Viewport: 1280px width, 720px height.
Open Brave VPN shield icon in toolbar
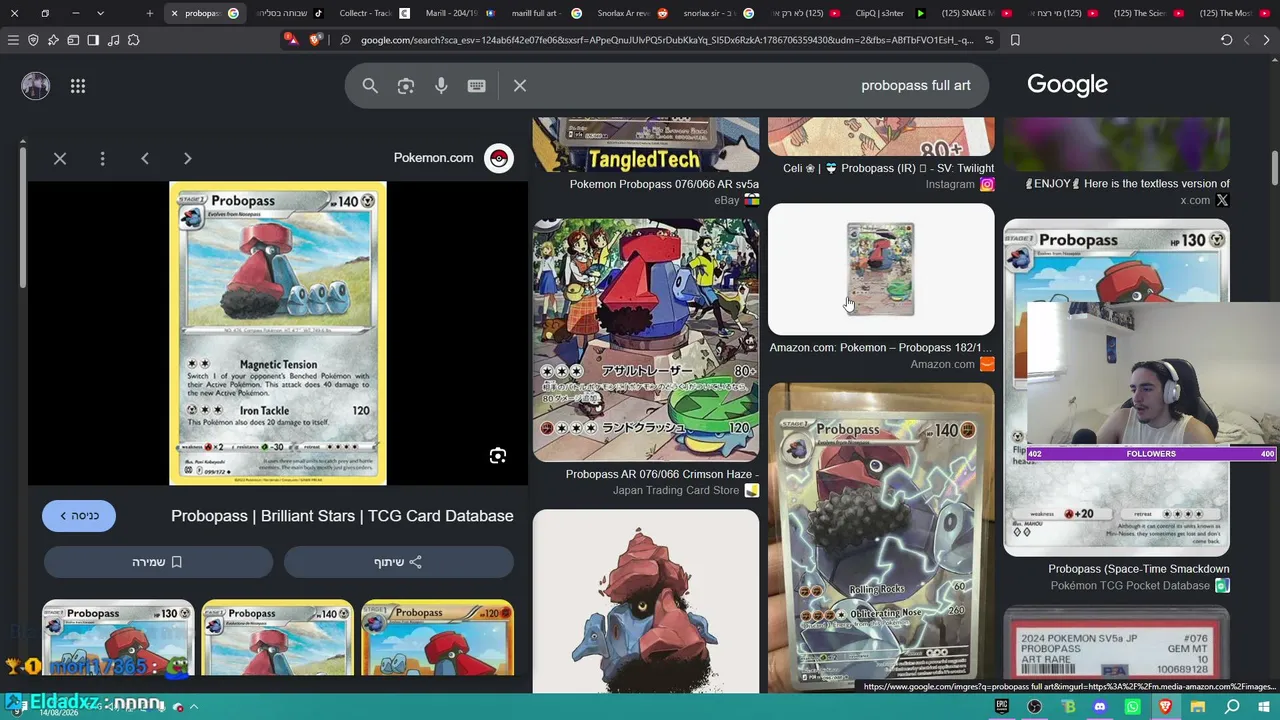click(x=33, y=40)
